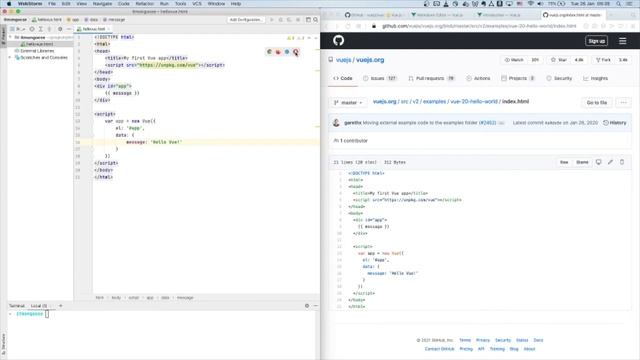Select External Libraries in Project tree

tap(37, 51)
